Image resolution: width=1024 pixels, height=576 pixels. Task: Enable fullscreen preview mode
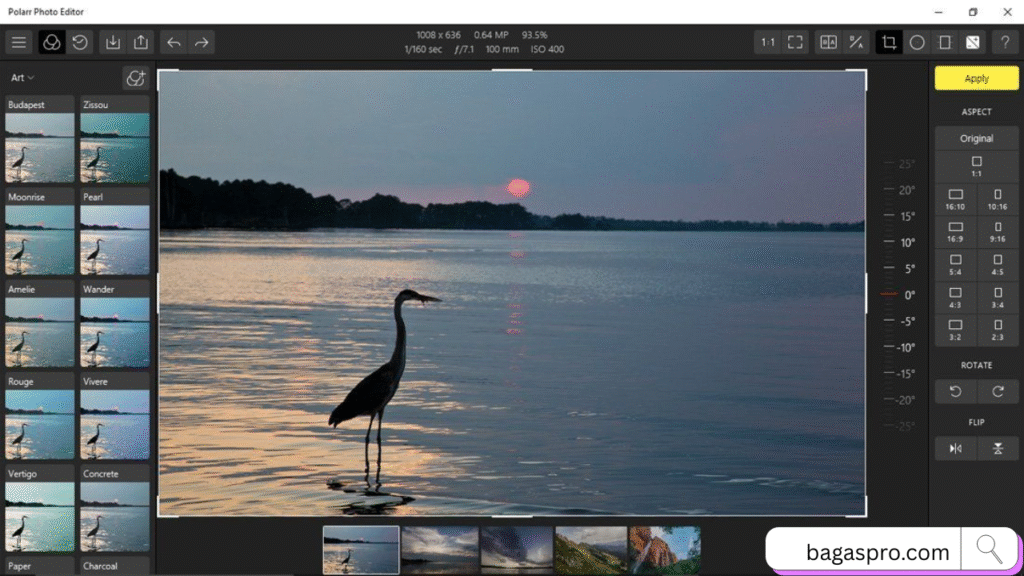(x=794, y=42)
